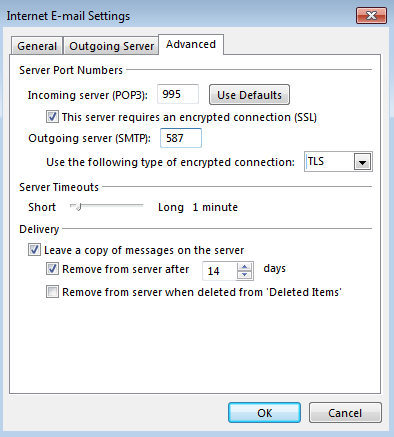Click the Cancel button
The image size is (394, 437).
tap(345, 413)
